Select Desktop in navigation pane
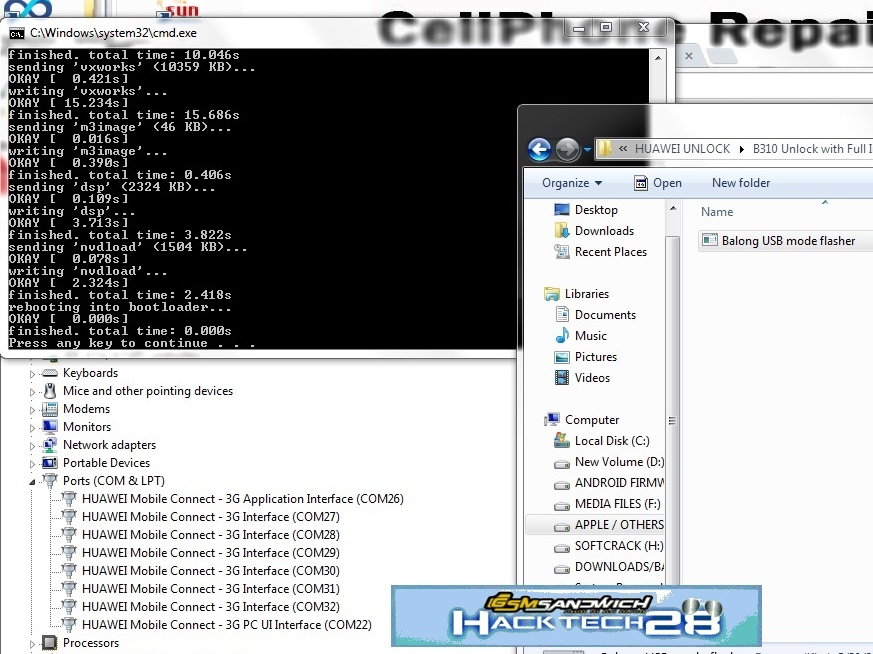 (x=586, y=210)
